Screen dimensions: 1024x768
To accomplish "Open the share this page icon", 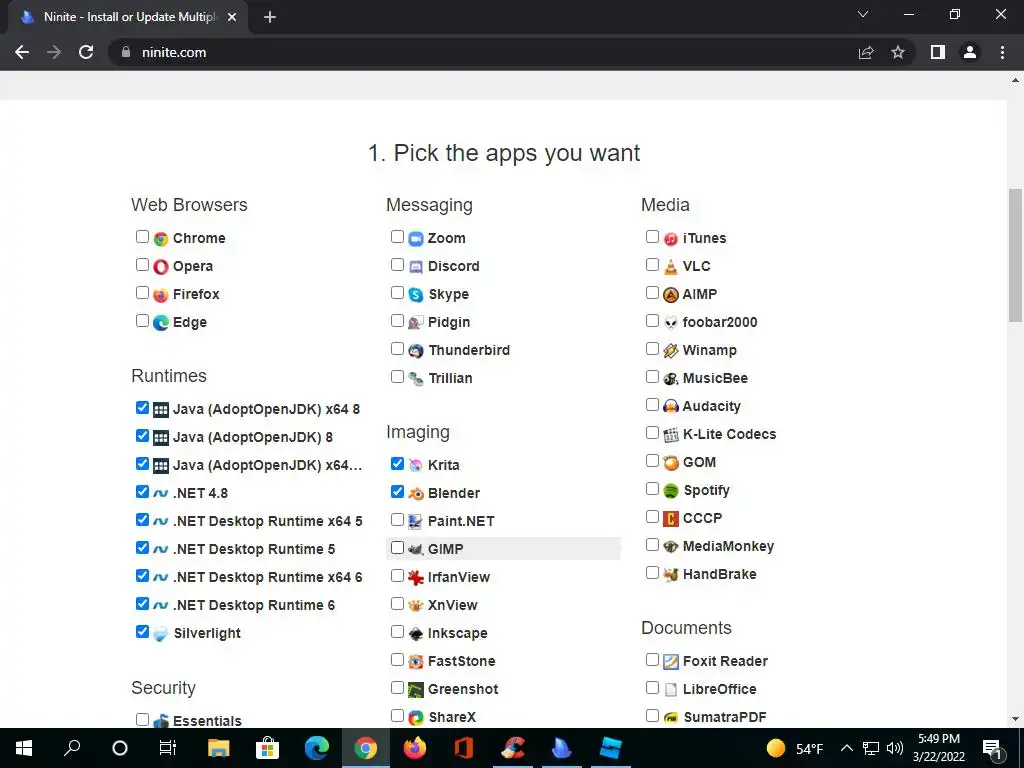I will tap(866, 52).
